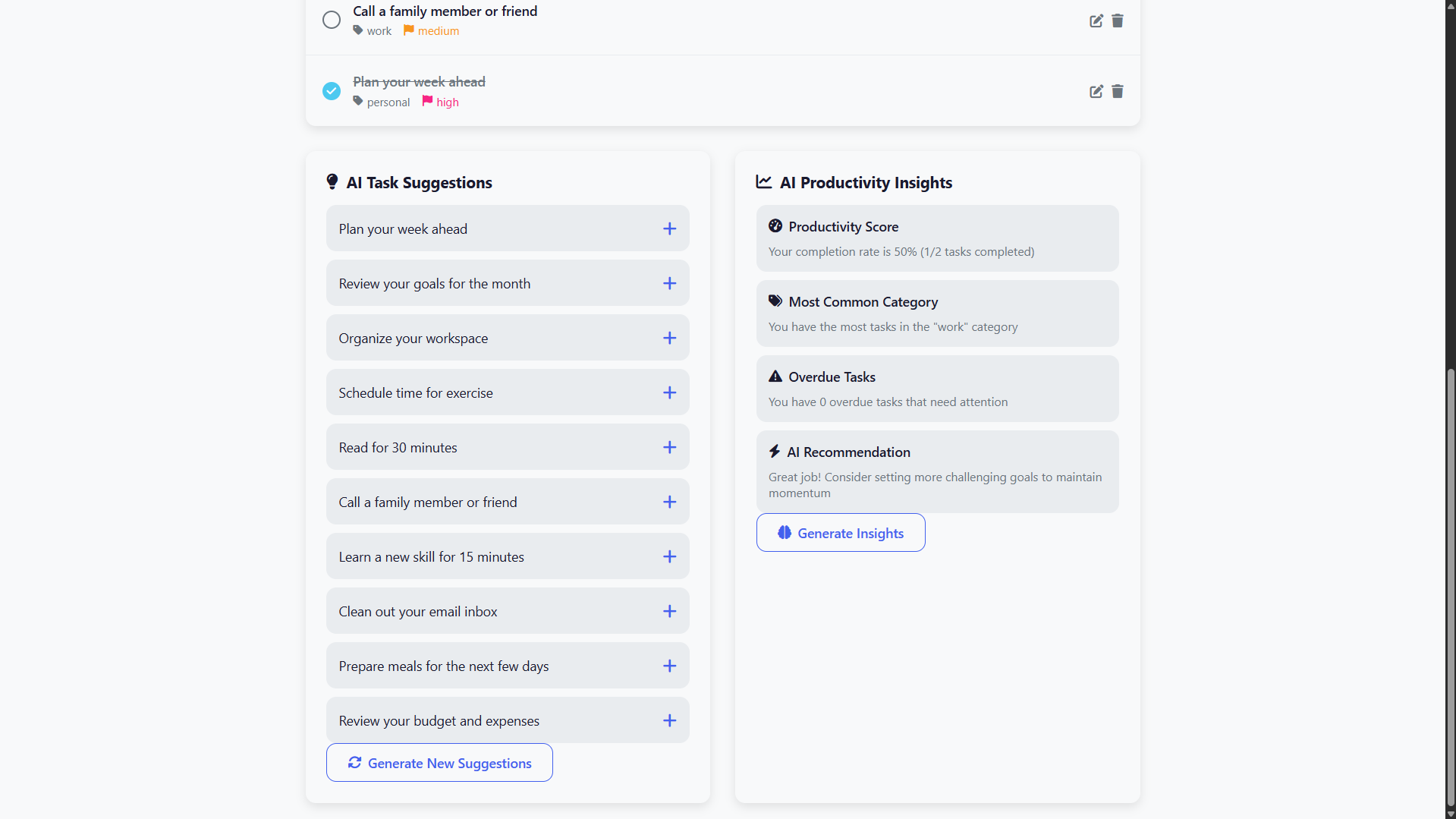Add "Organize your workspace" suggestion via plus
1456x819 pixels.
click(669, 338)
